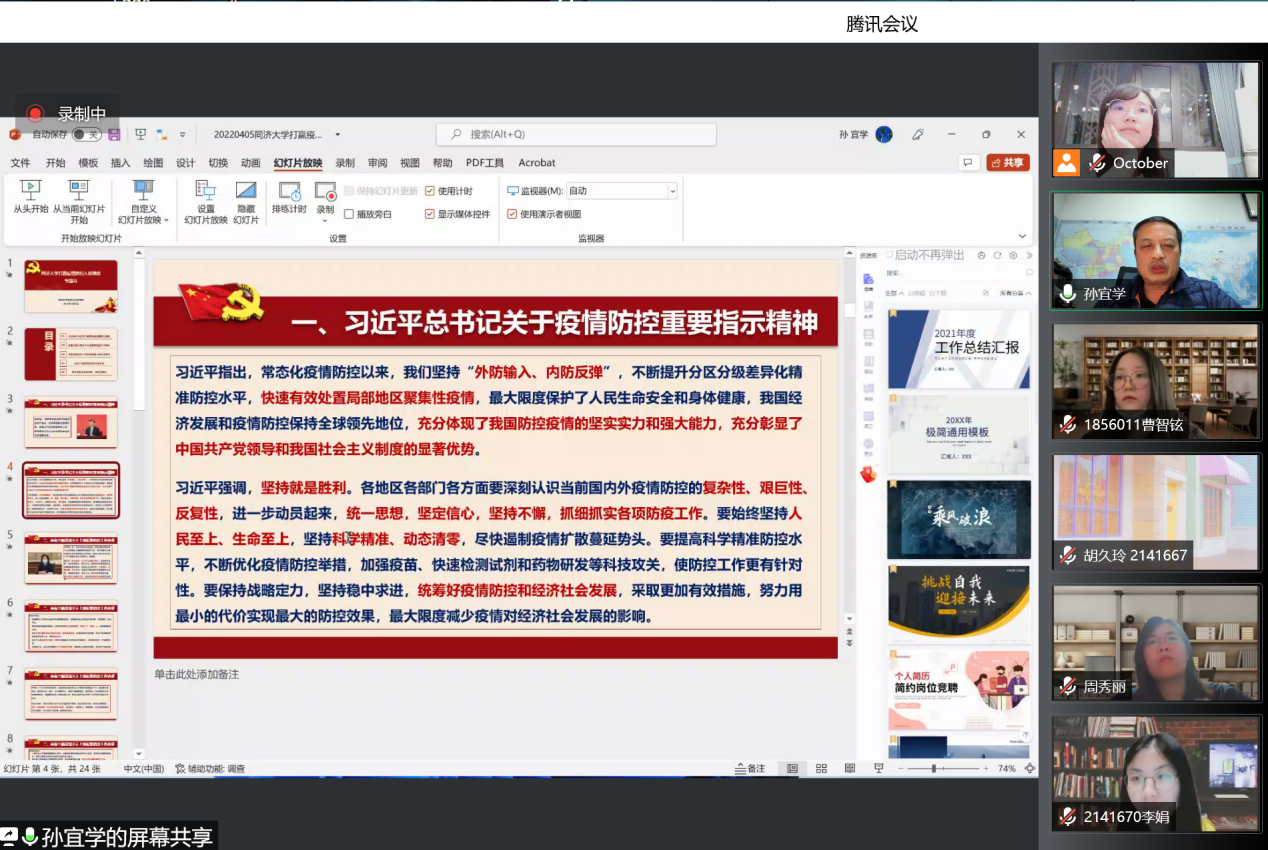Image resolution: width=1268 pixels, height=850 pixels.
Task: Click the zoom level 74% value
Action: pos(1007,769)
